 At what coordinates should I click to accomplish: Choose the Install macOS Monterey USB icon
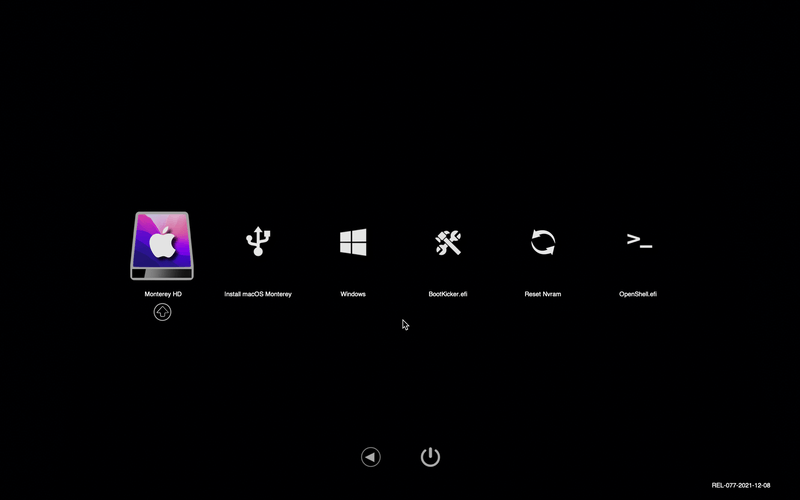(258, 241)
